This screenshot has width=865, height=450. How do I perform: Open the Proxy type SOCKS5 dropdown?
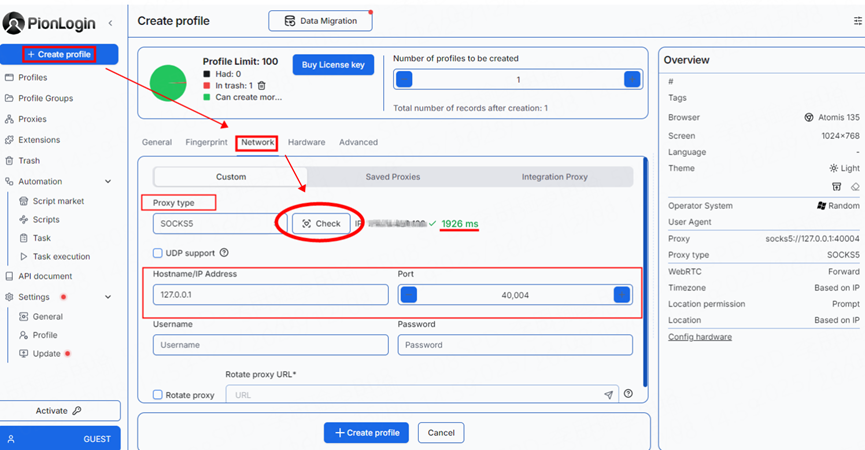coord(220,223)
